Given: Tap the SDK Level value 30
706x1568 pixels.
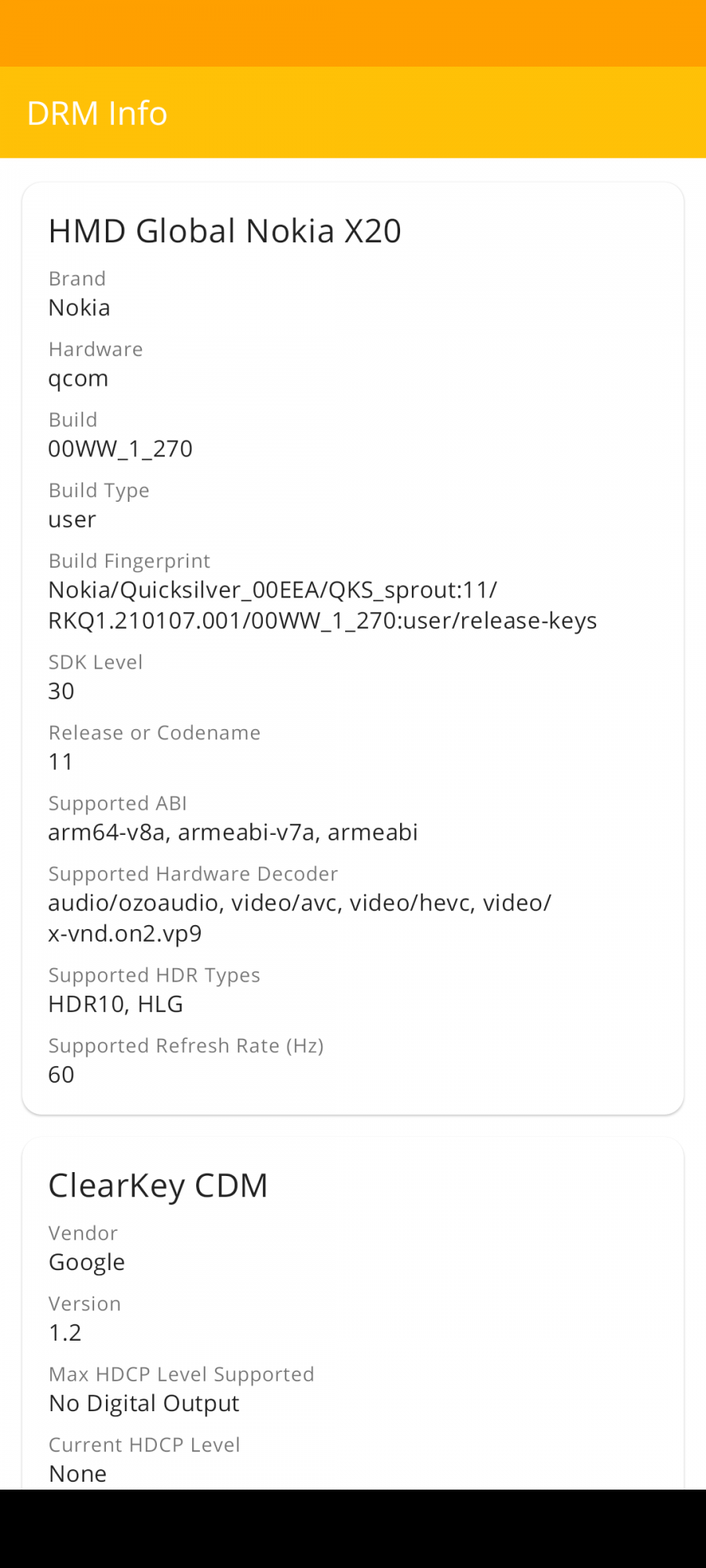Looking at the screenshot, I should click(x=61, y=691).
